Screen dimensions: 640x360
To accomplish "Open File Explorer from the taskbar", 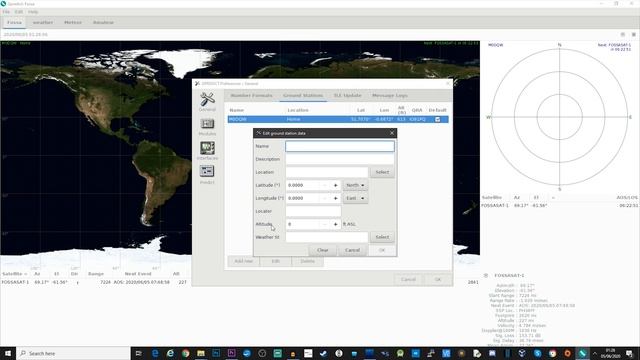I will point(201,353).
